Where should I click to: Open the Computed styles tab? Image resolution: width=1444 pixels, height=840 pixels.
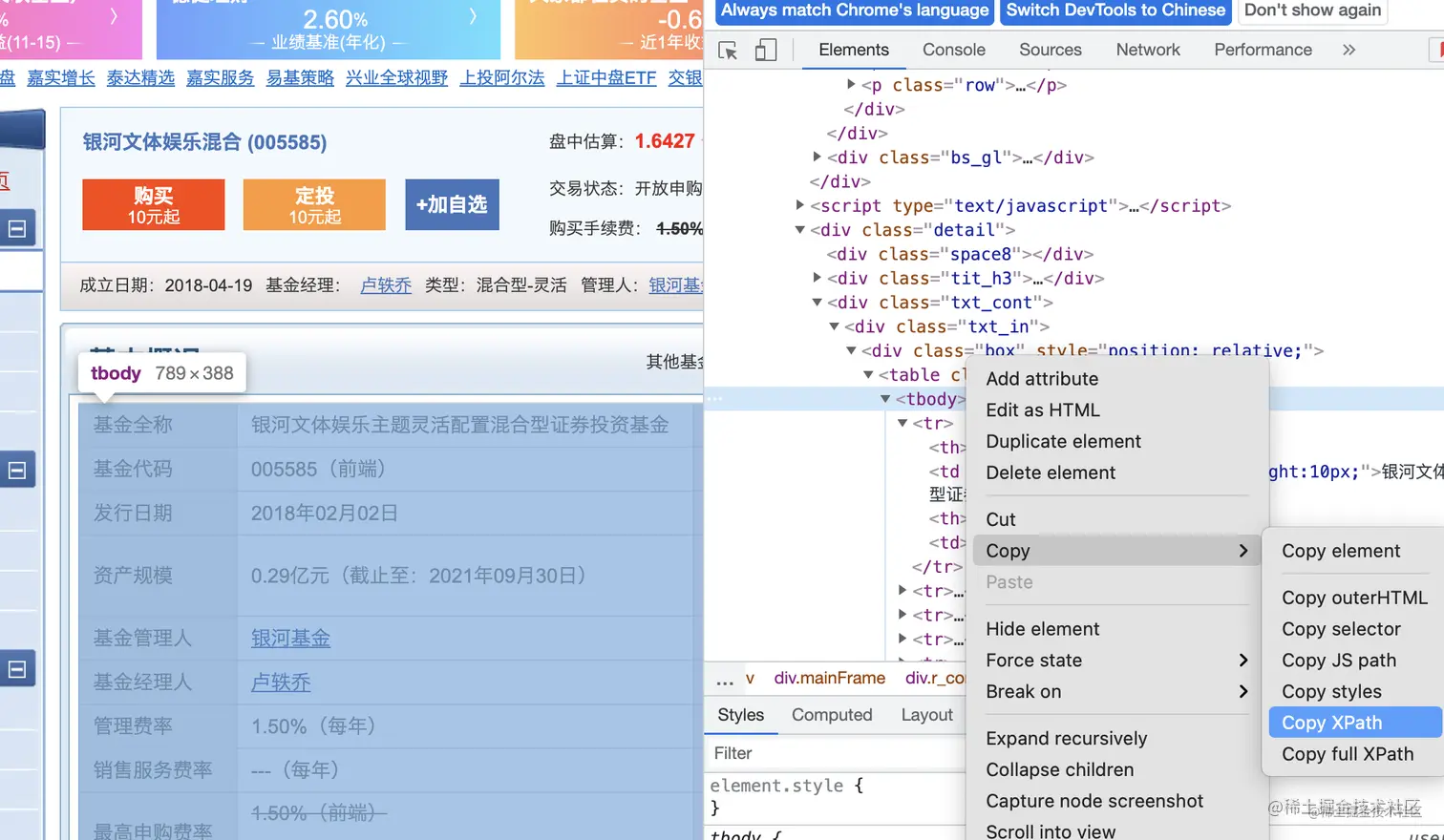click(x=832, y=714)
